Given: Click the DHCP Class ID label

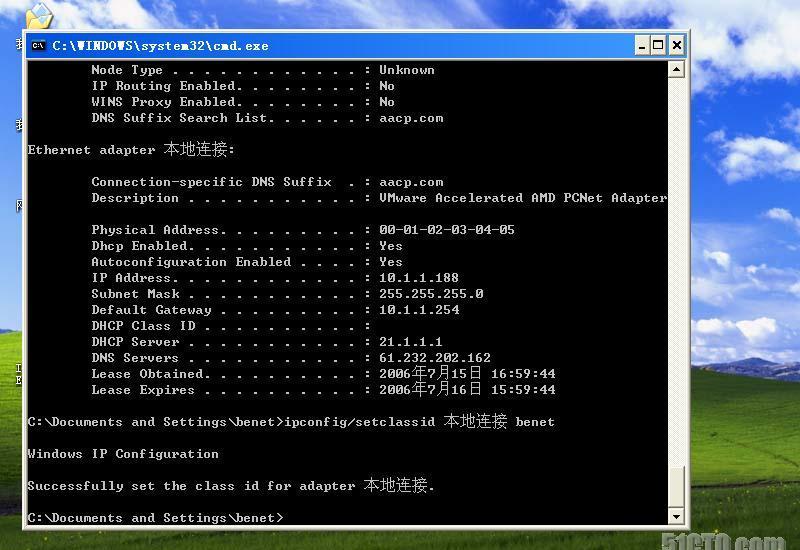Looking at the screenshot, I should (143, 326).
